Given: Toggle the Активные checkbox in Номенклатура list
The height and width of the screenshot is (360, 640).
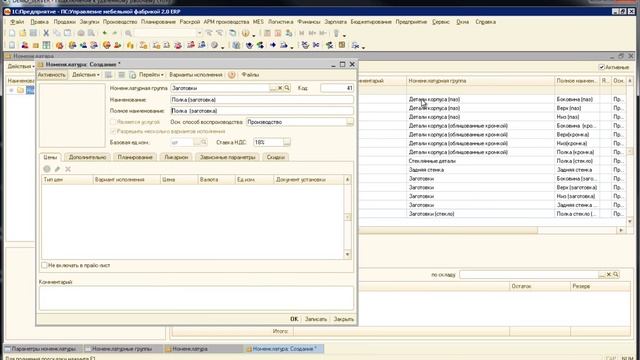Looking at the screenshot, I should coord(602,67).
